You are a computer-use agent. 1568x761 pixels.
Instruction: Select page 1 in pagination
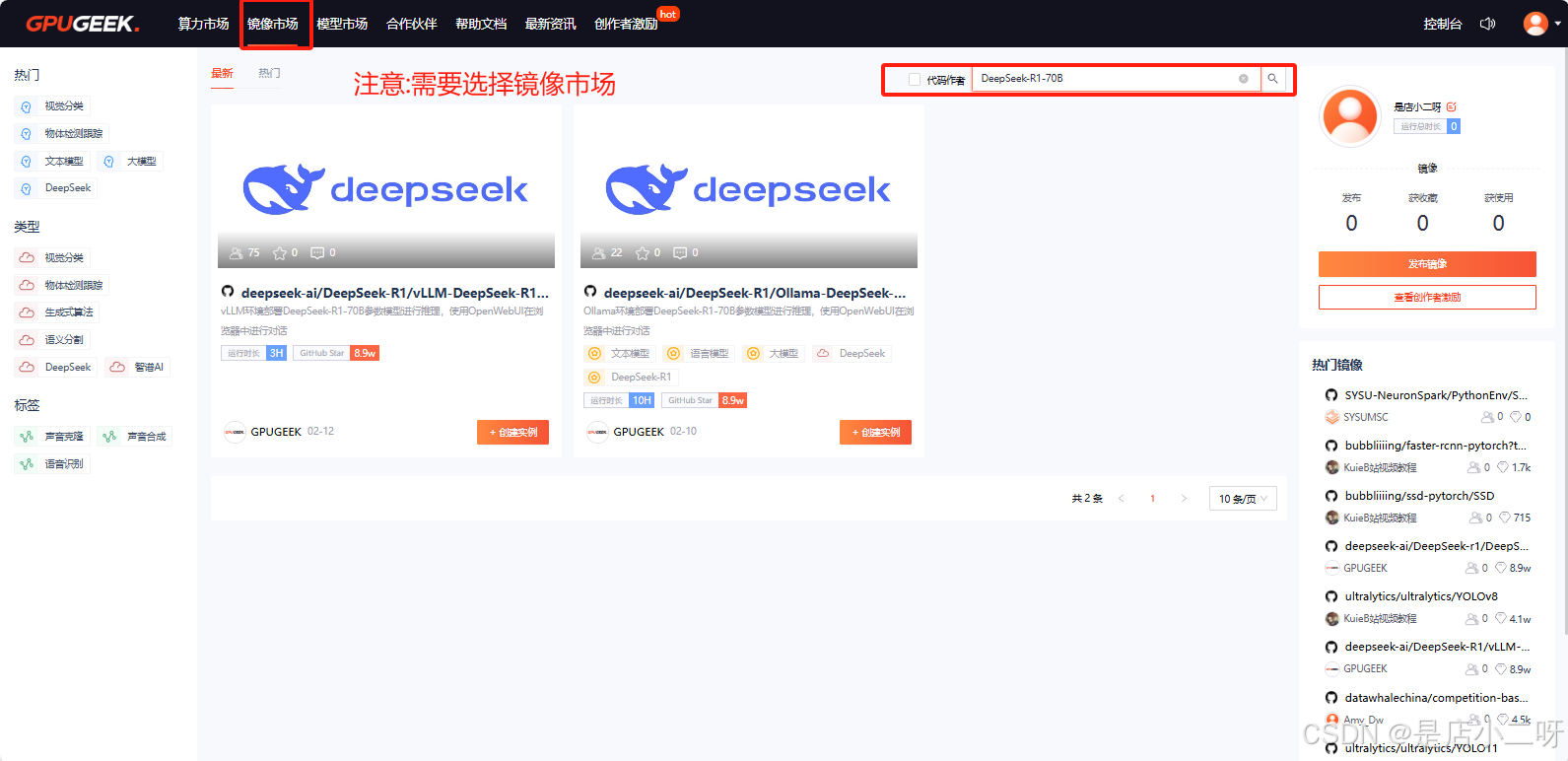(1152, 499)
